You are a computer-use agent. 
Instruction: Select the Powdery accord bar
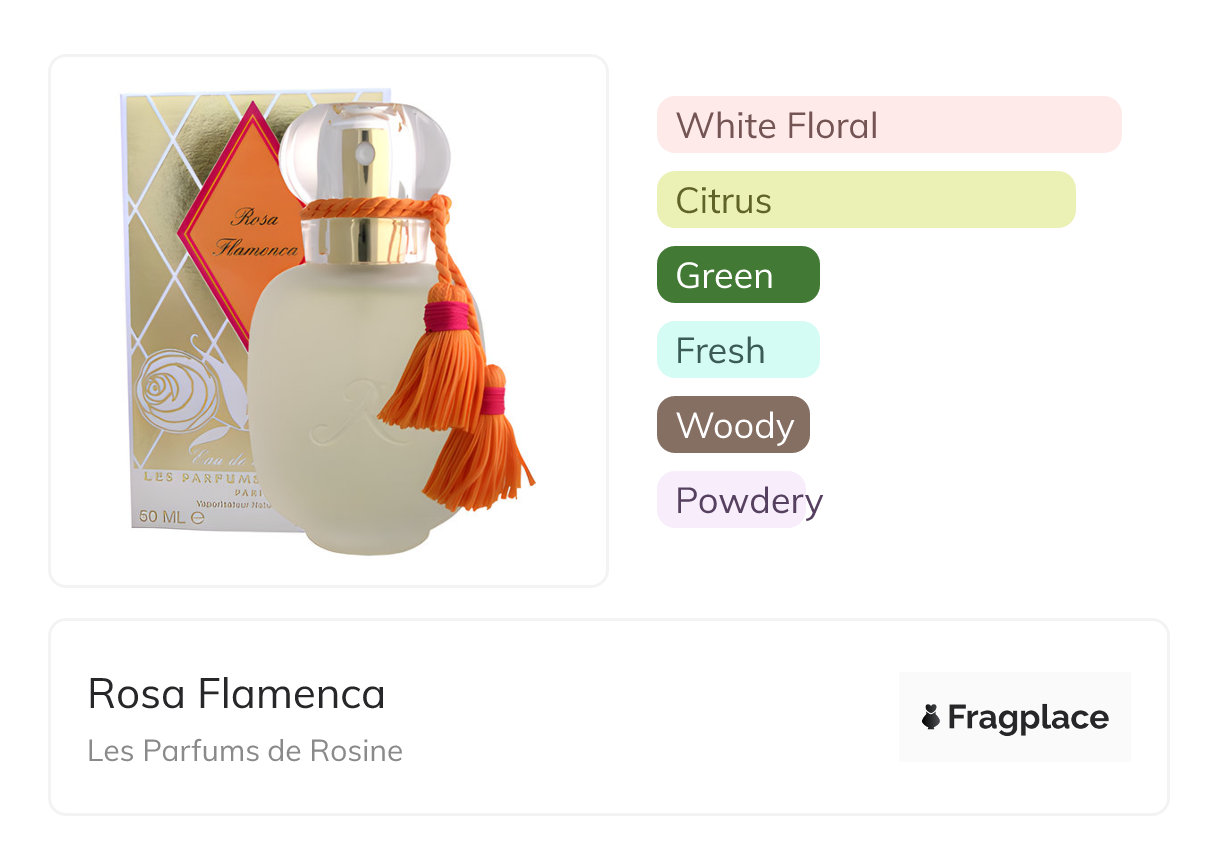pyautogui.click(x=731, y=500)
